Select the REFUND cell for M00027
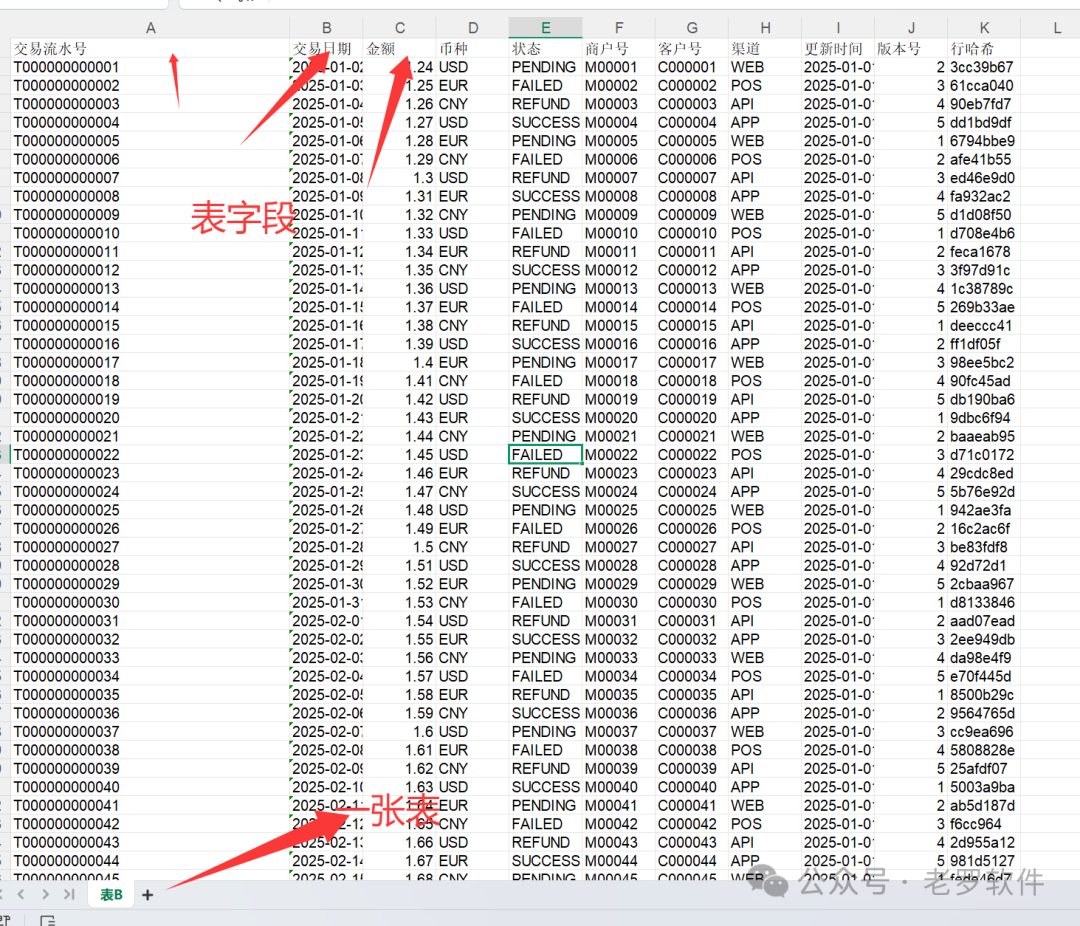Image resolution: width=1080 pixels, height=926 pixels. (x=546, y=547)
